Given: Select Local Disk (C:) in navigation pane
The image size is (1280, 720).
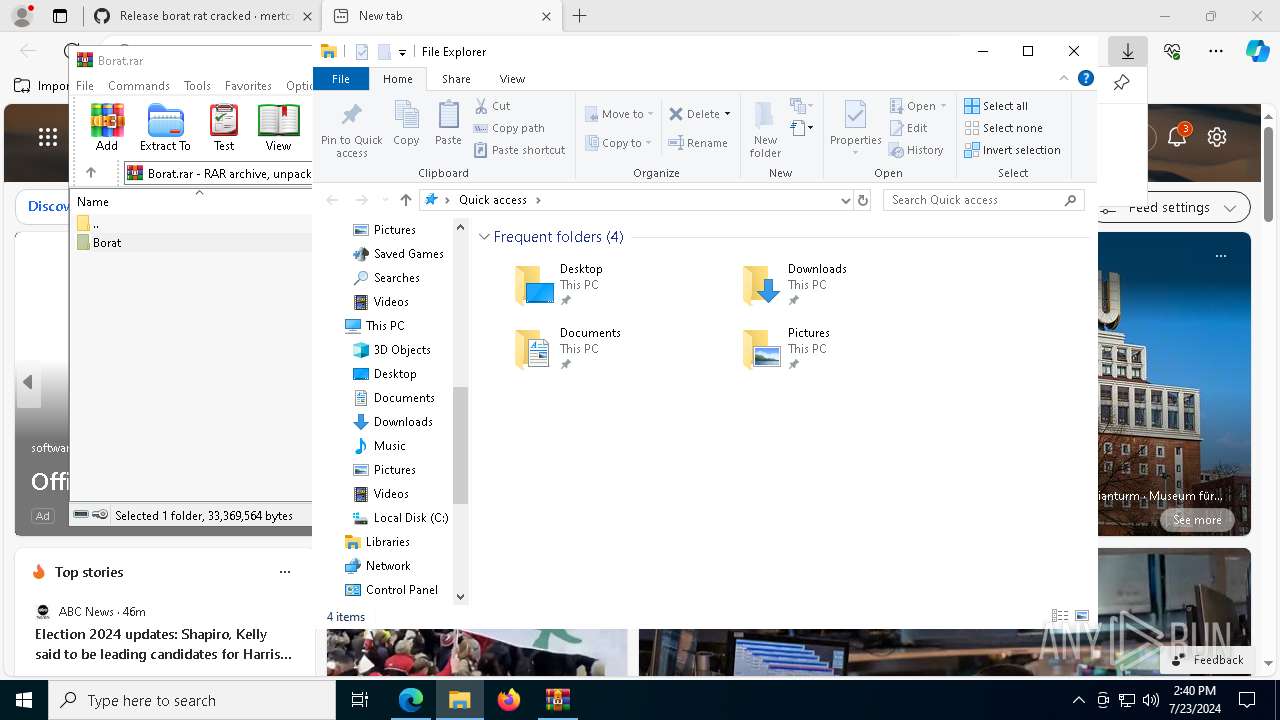Looking at the screenshot, I should coord(400,518).
